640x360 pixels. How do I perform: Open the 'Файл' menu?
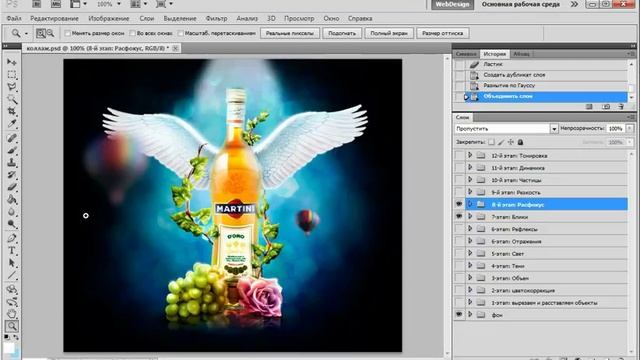tap(14, 18)
